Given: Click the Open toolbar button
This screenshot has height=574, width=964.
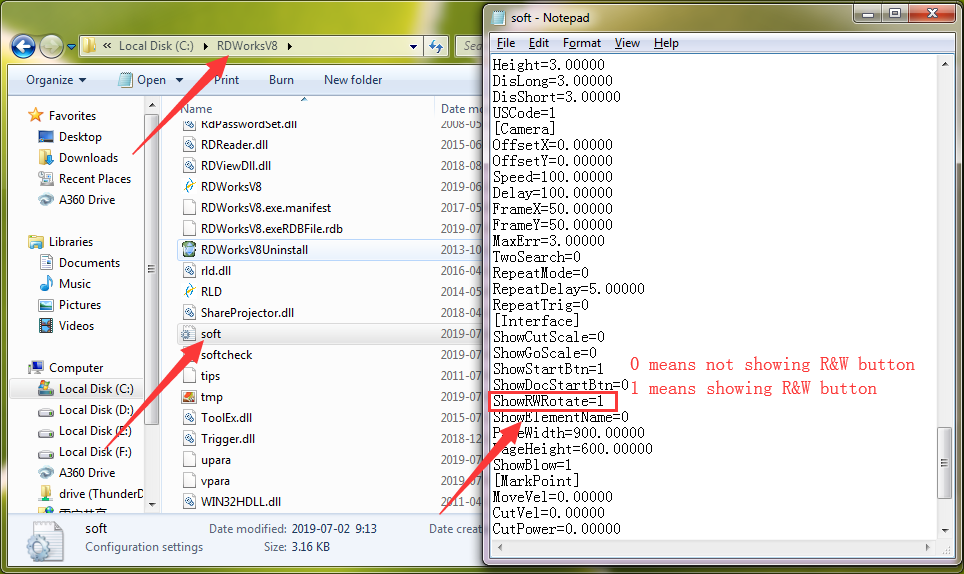Looking at the screenshot, I should tap(143, 80).
